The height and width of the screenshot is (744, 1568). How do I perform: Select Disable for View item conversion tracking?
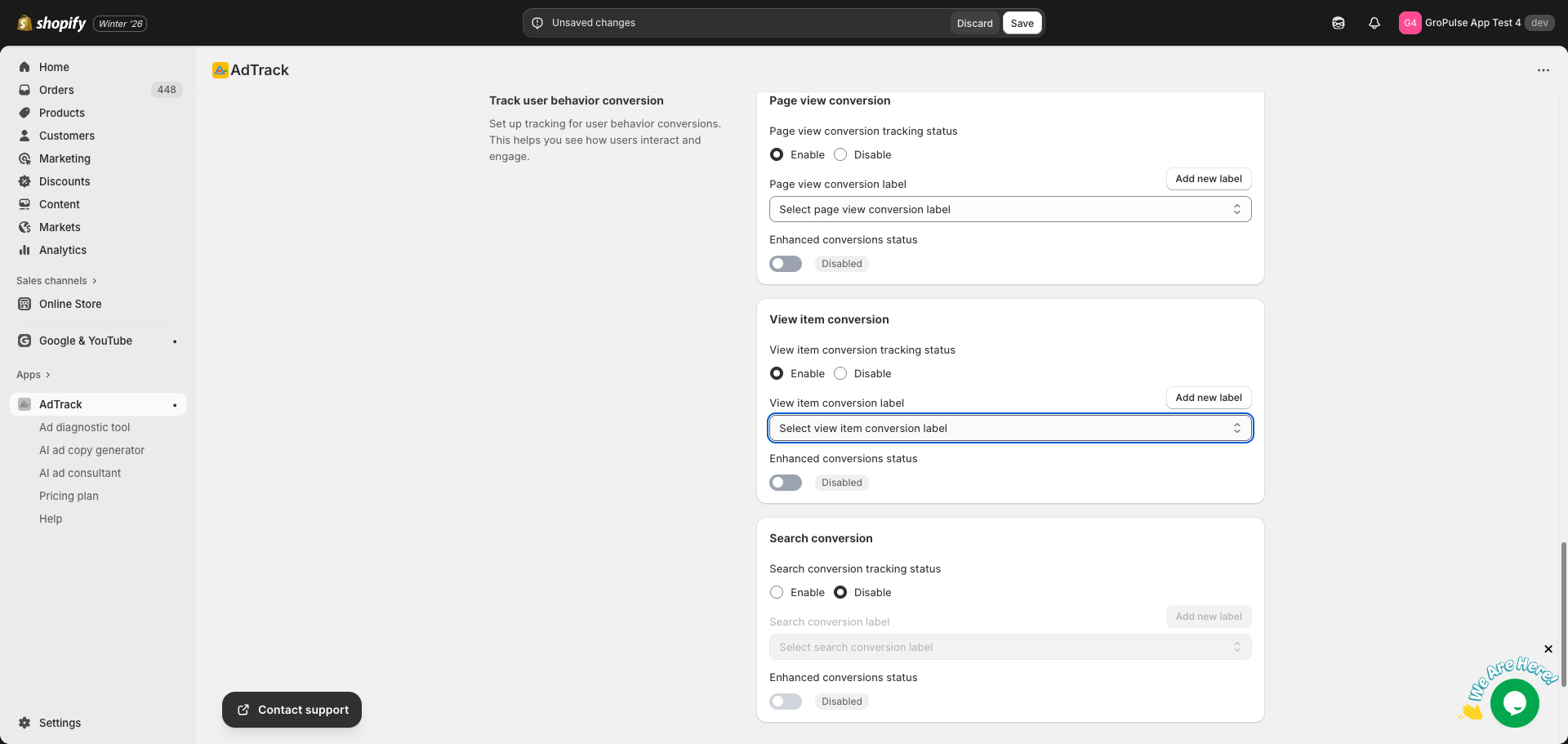pyautogui.click(x=840, y=373)
